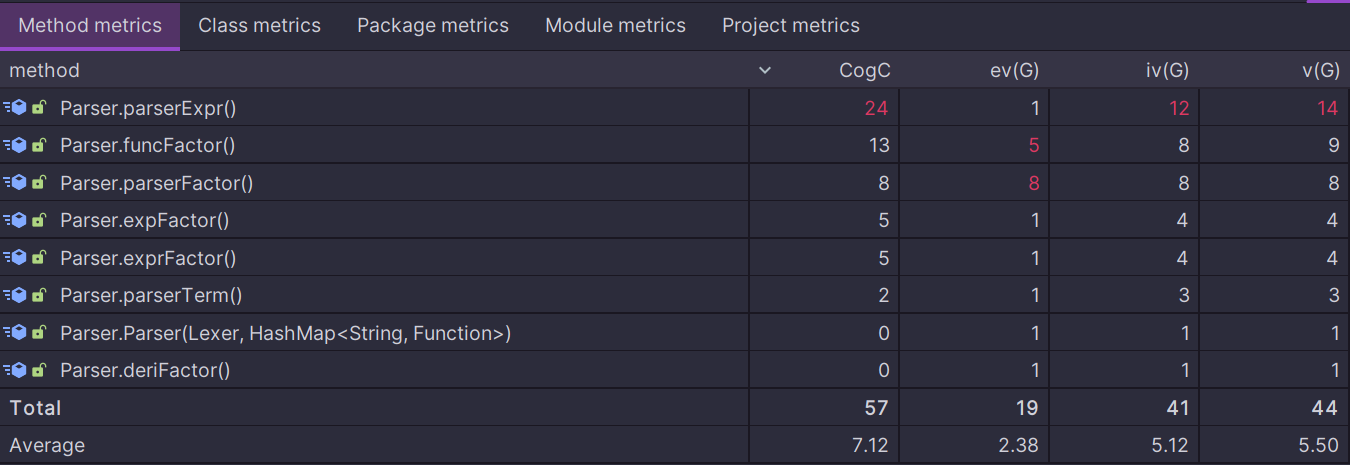Click method icon beside Parser.parserExpr()
This screenshot has height=465, width=1350.
15,108
